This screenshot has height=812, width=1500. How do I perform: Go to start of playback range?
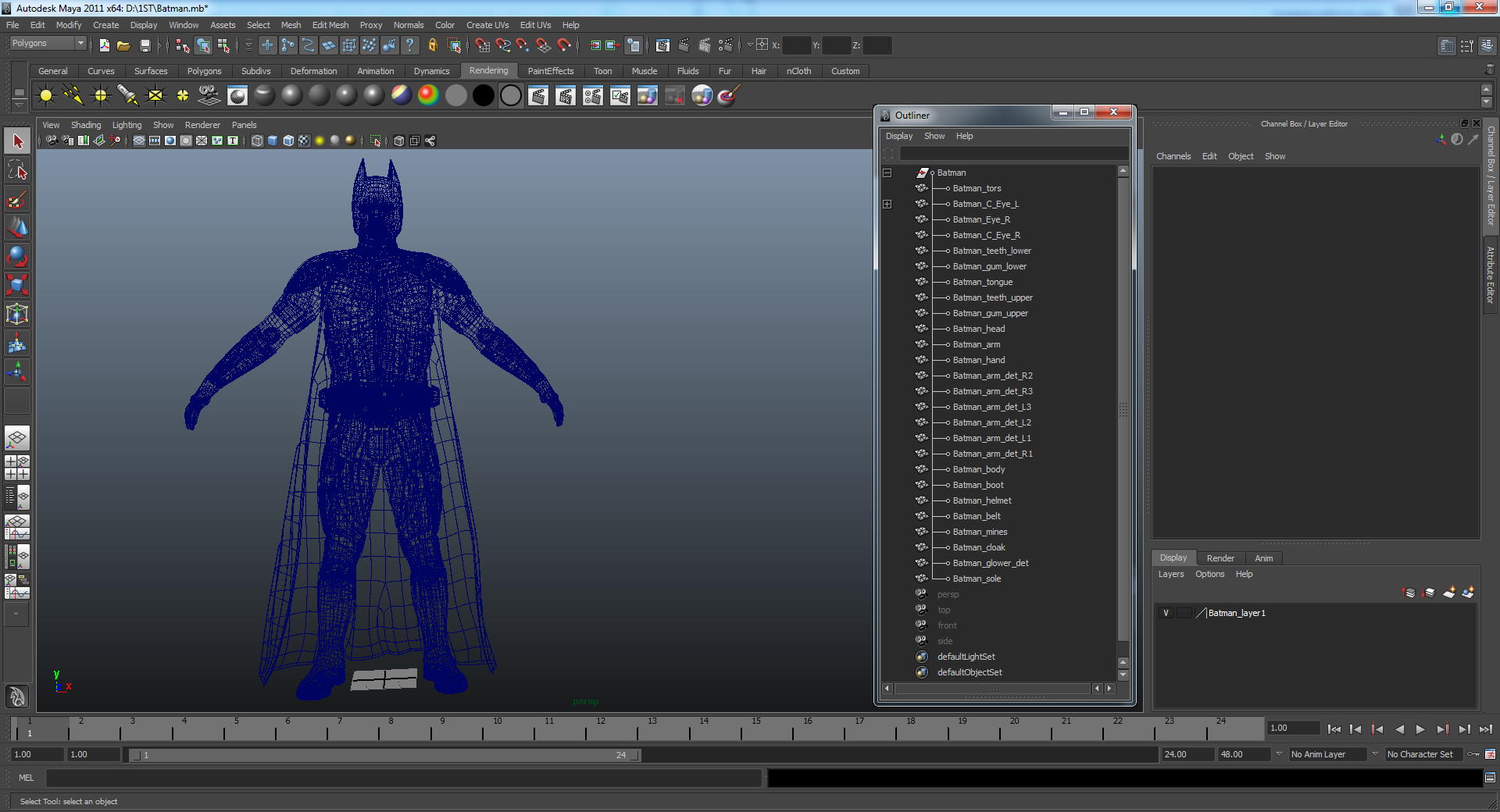point(1334,729)
